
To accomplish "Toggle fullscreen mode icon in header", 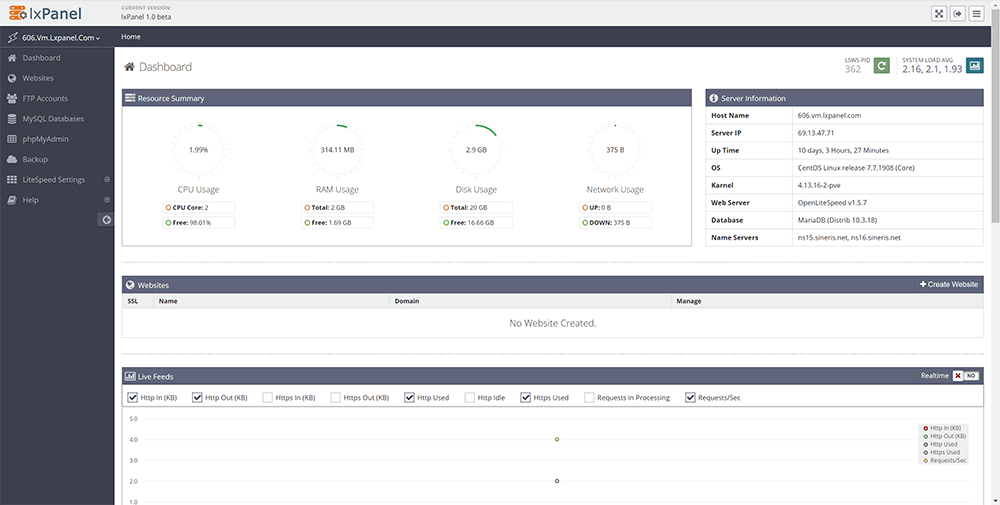I will (x=938, y=13).
